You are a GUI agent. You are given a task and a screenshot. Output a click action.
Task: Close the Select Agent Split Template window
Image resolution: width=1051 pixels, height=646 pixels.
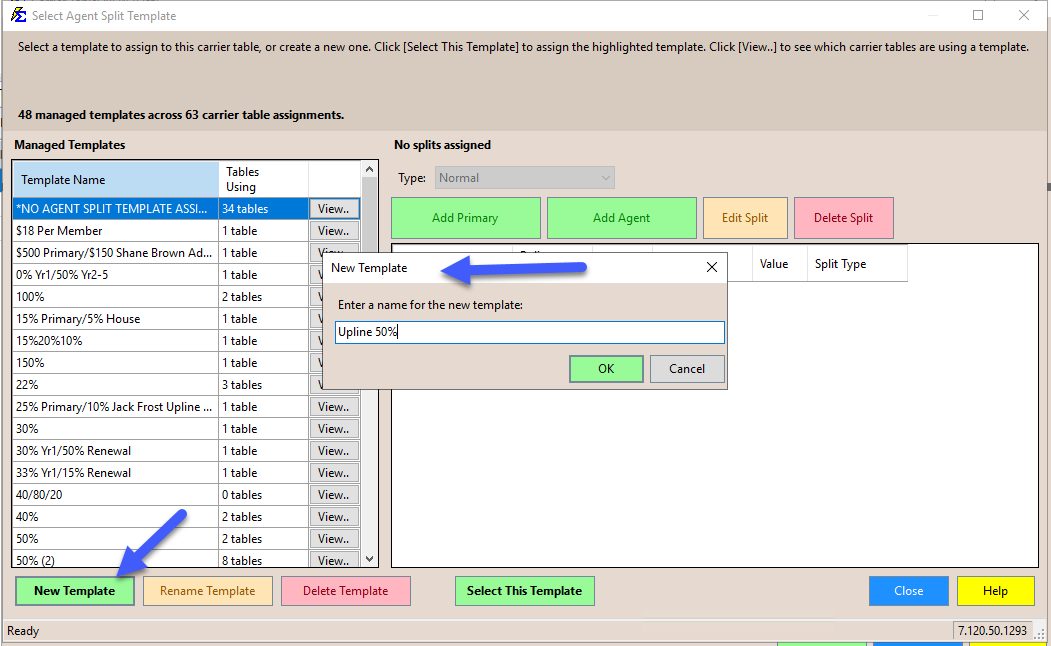pos(1024,15)
